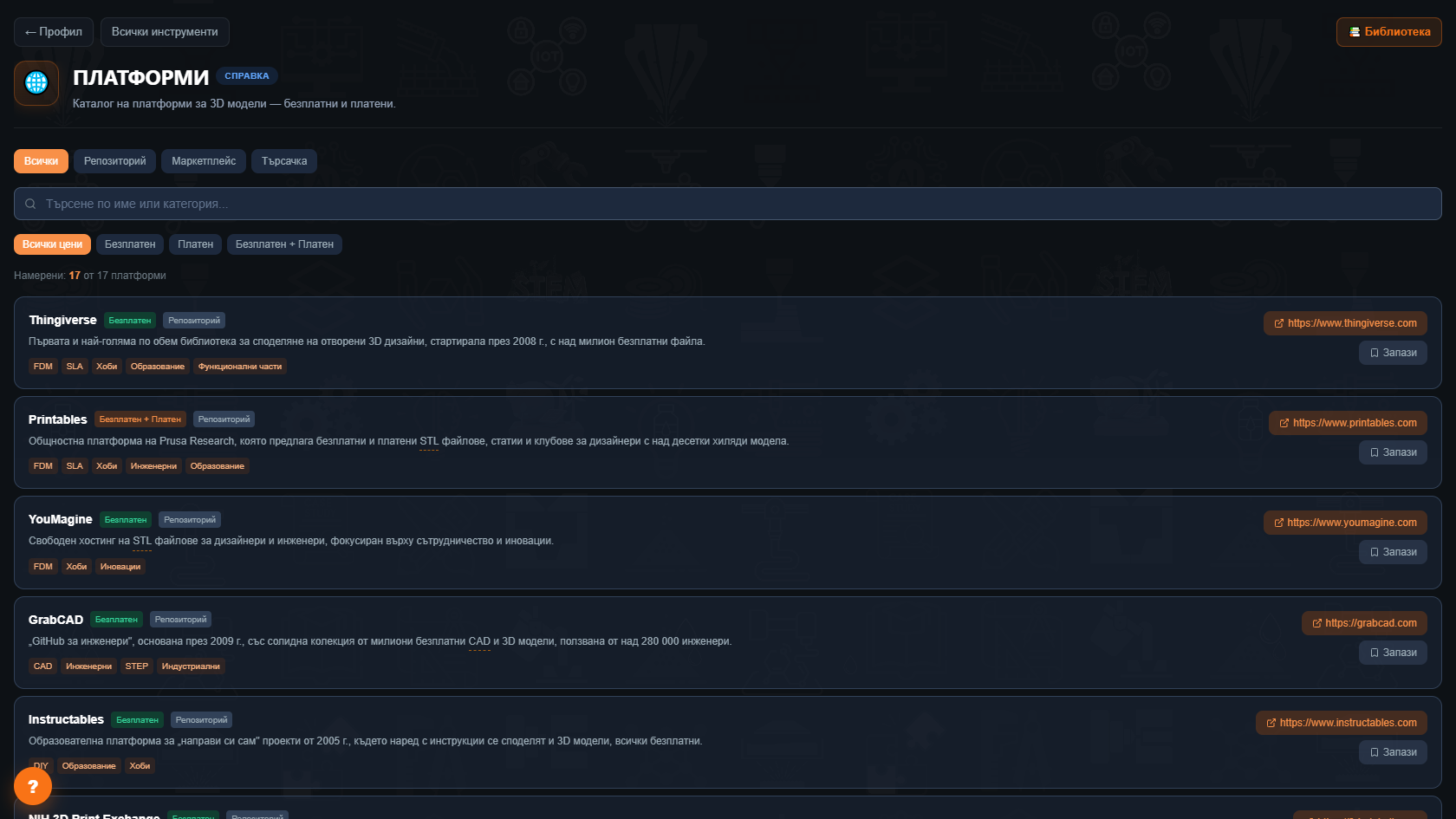Open the thingiverse.com link
1456x819 pixels.
(1345, 323)
